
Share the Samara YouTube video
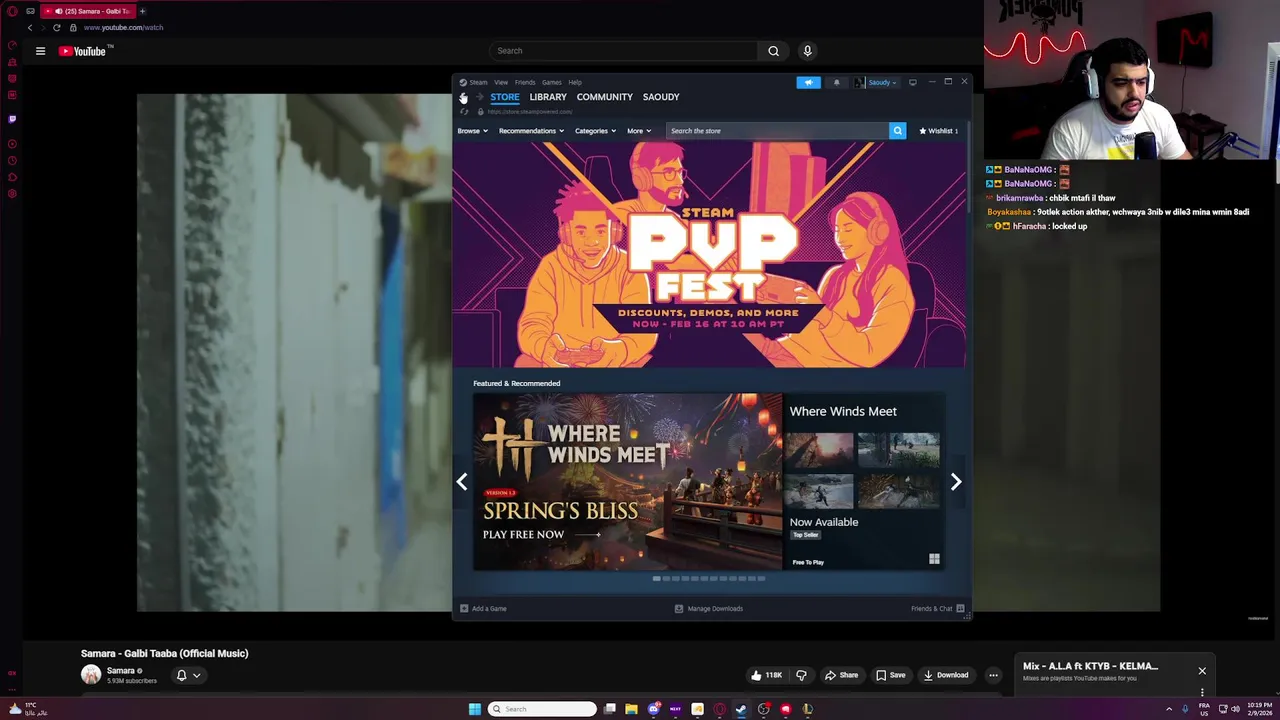tap(841, 675)
